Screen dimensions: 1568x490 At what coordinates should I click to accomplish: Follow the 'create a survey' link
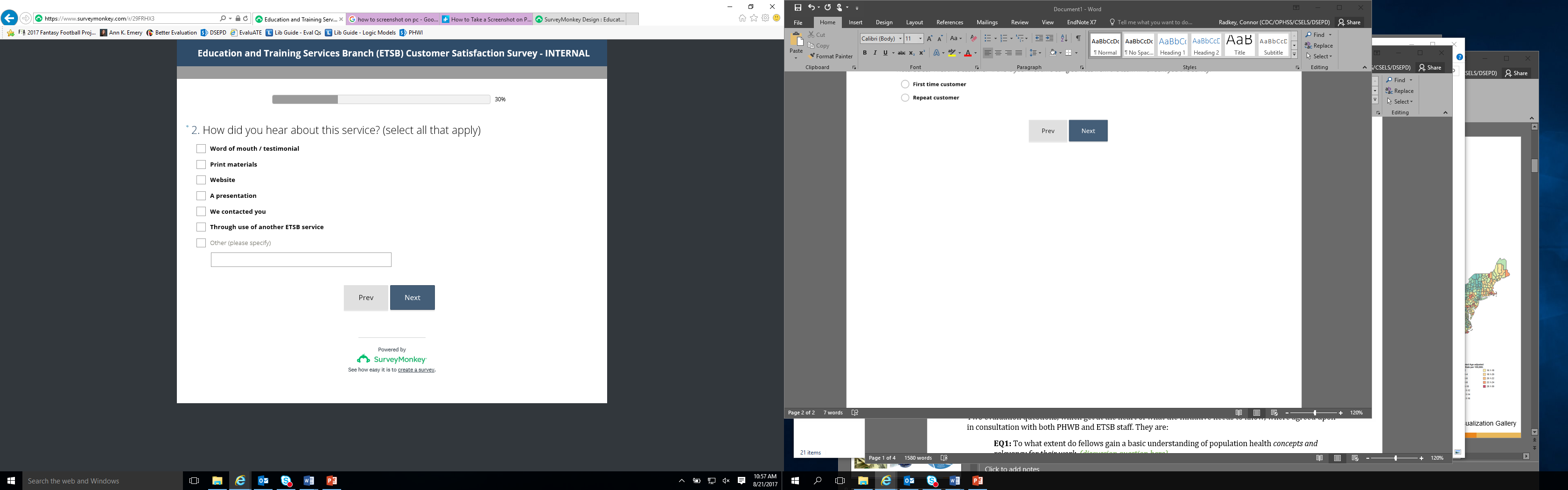coord(416,370)
